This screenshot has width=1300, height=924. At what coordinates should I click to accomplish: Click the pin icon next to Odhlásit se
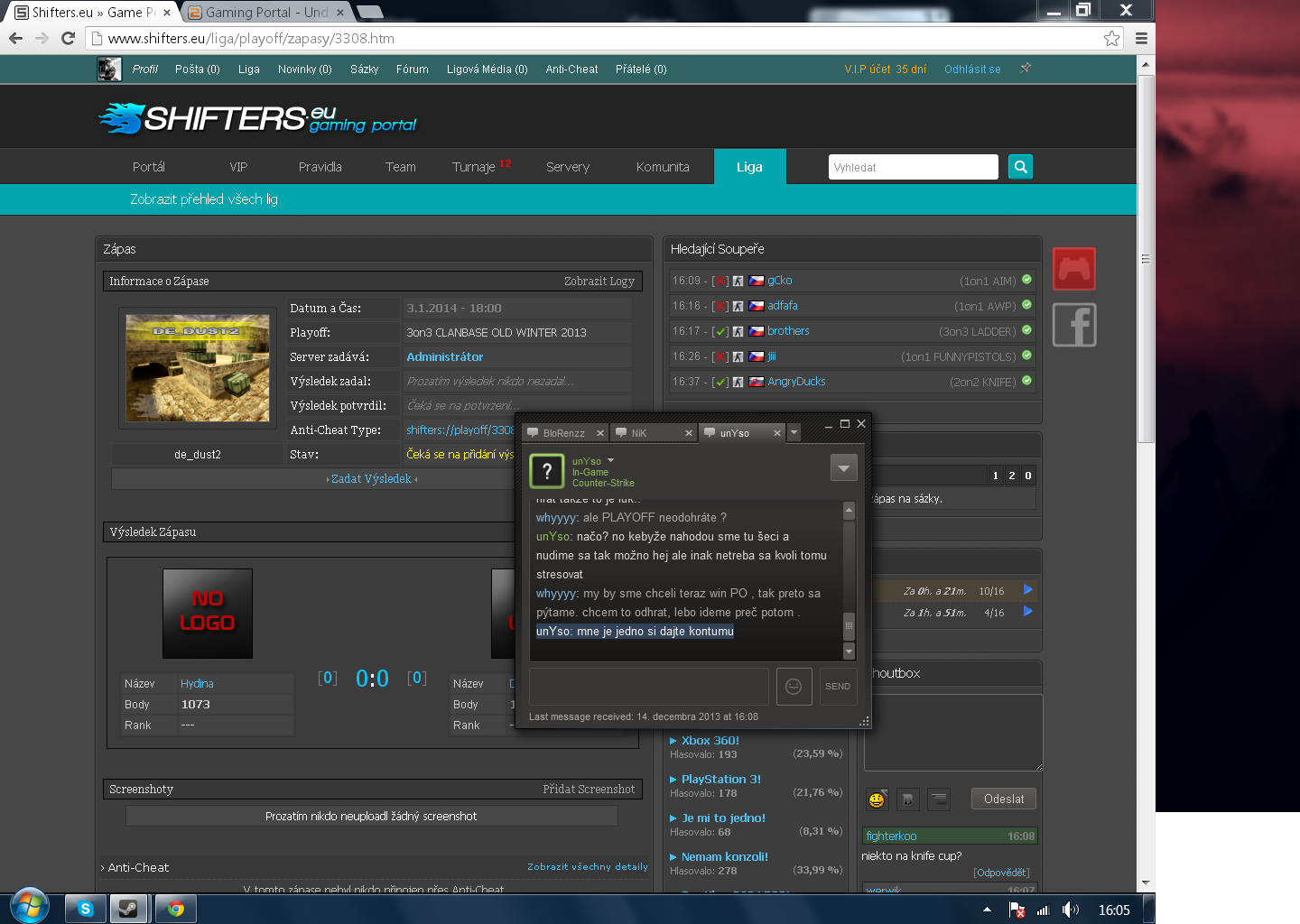click(x=1026, y=69)
